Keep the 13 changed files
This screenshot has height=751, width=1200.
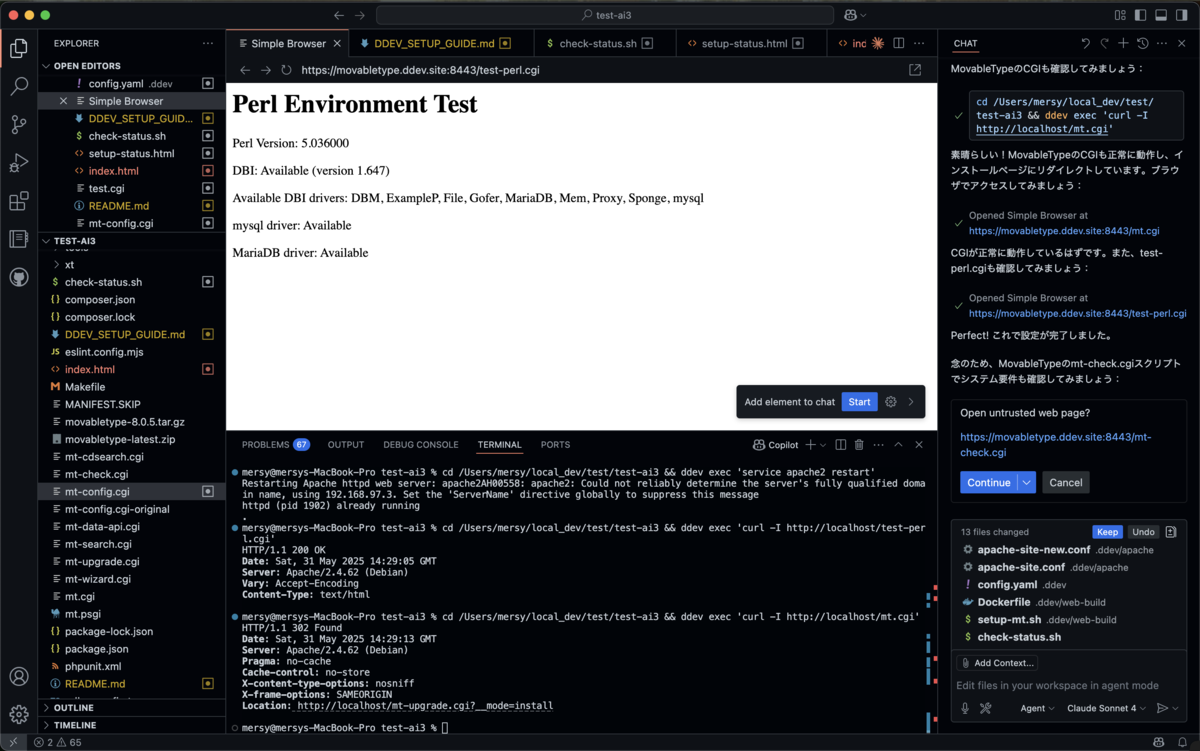(1107, 532)
